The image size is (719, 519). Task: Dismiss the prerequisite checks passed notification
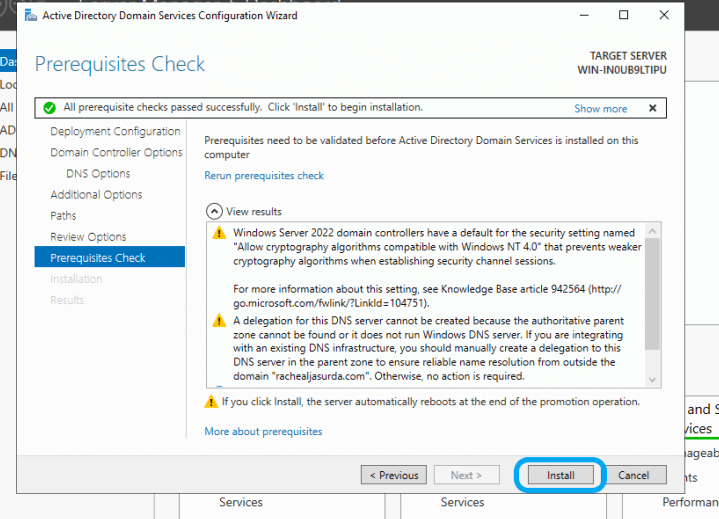point(653,108)
